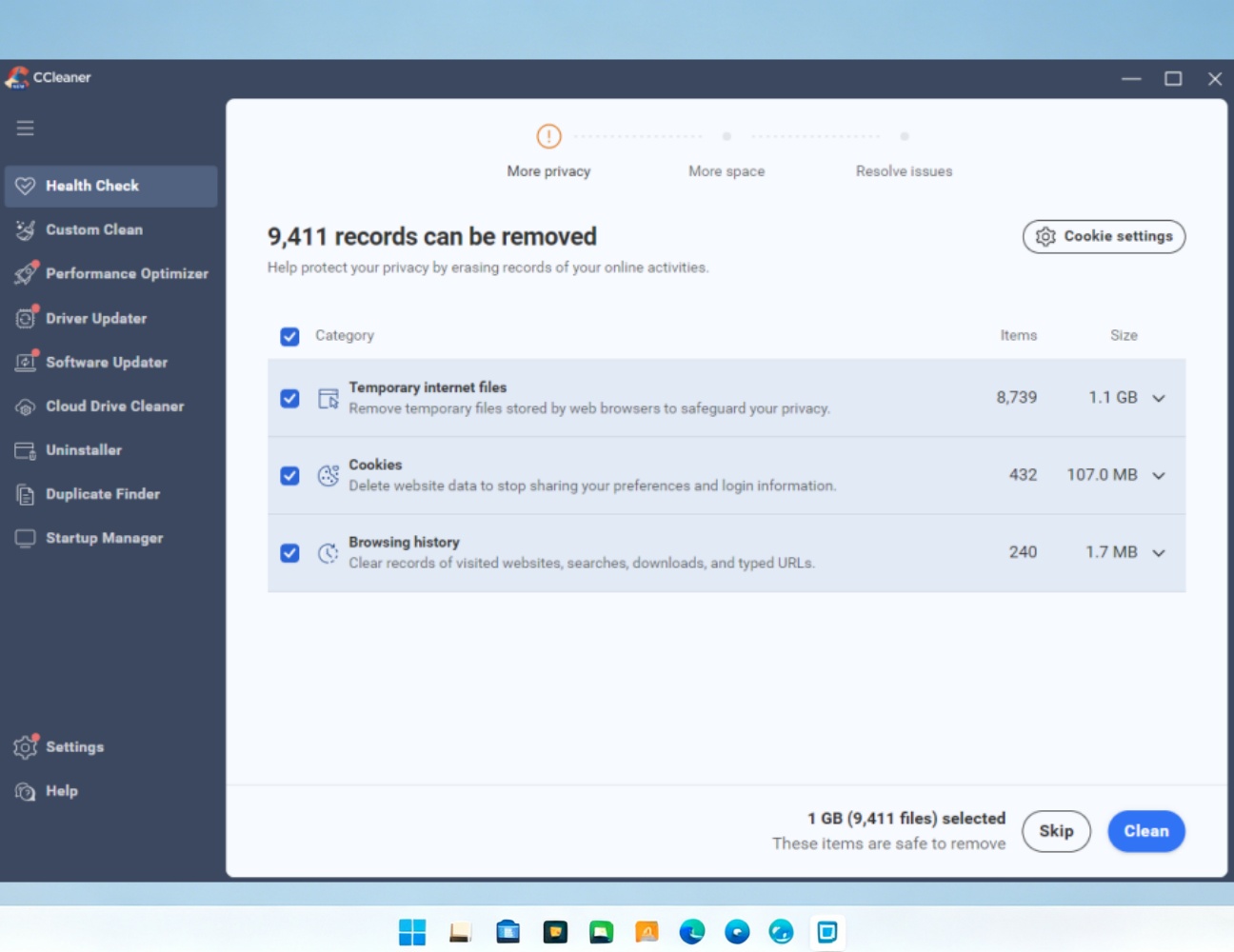This screenshot has width=1234, height=952.
Task: Click the Skip button
Action: [1056, 831]
